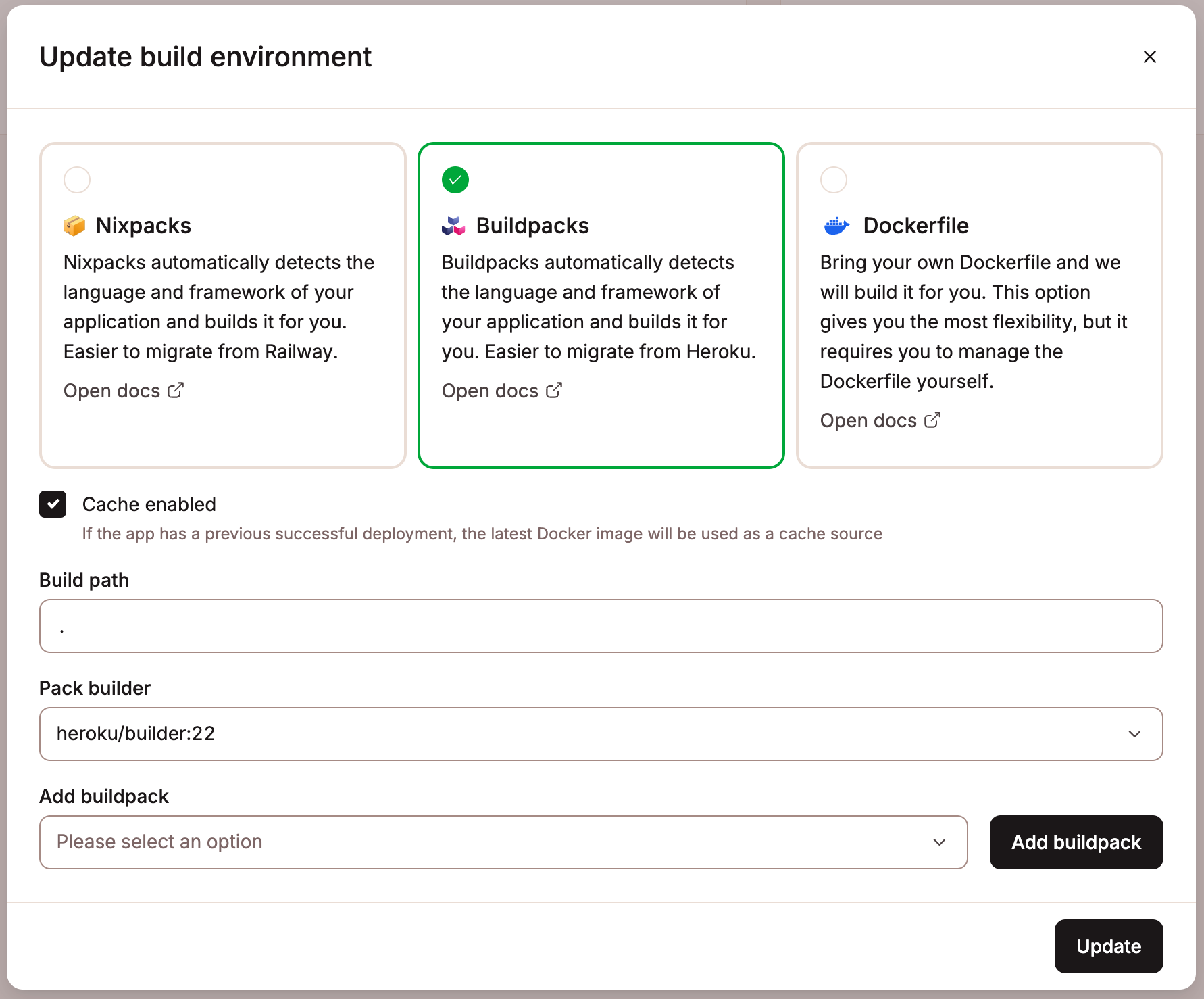The width and height of the screenshot is (1204, 999).
Task: Click the Cache enabled label
Action: pos(149,504)
